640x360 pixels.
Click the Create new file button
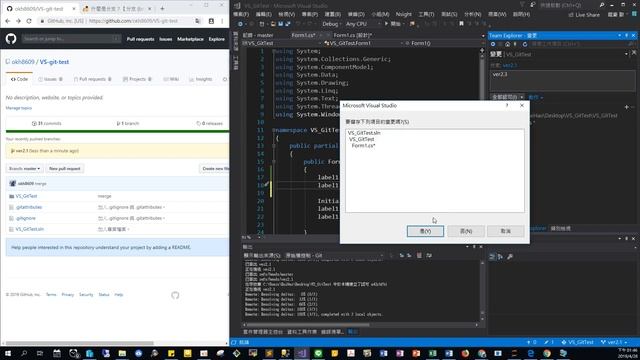[x=215, y=169]
